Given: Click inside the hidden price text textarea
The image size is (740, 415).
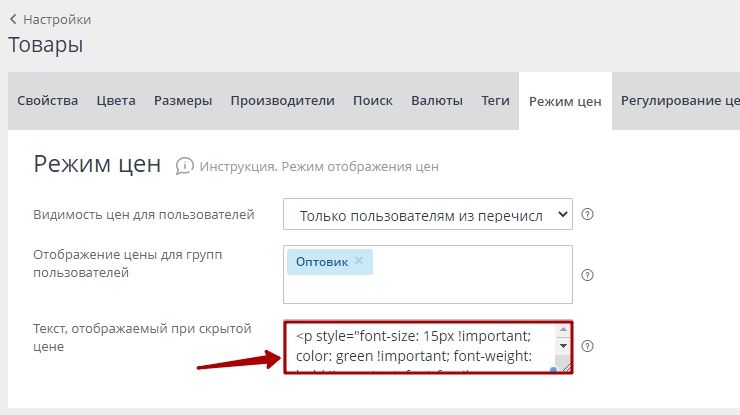Looking at the screenshot, I should [420, 347].
